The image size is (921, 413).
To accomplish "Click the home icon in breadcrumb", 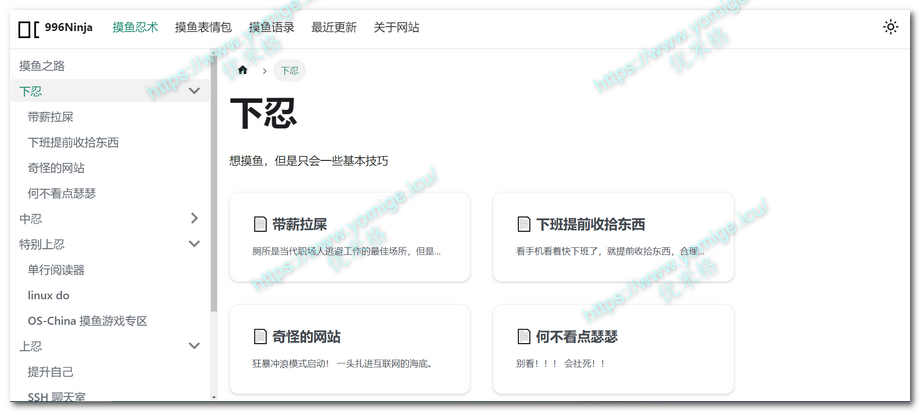I will tap(243, 71).
